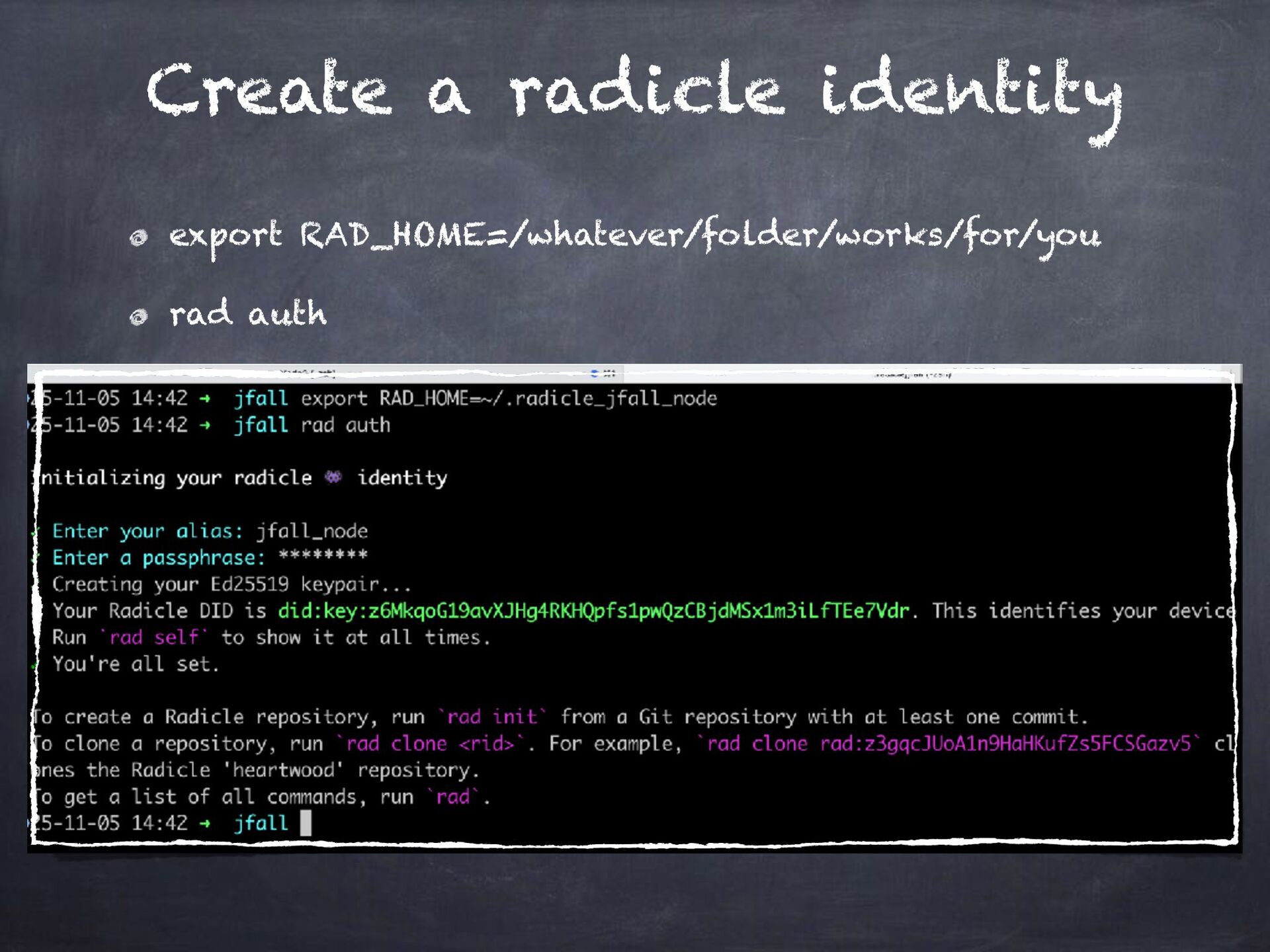Click the first terminal tab in tab bar
The height and width of the screenshot is (952, 1270).
pos(308,374)
